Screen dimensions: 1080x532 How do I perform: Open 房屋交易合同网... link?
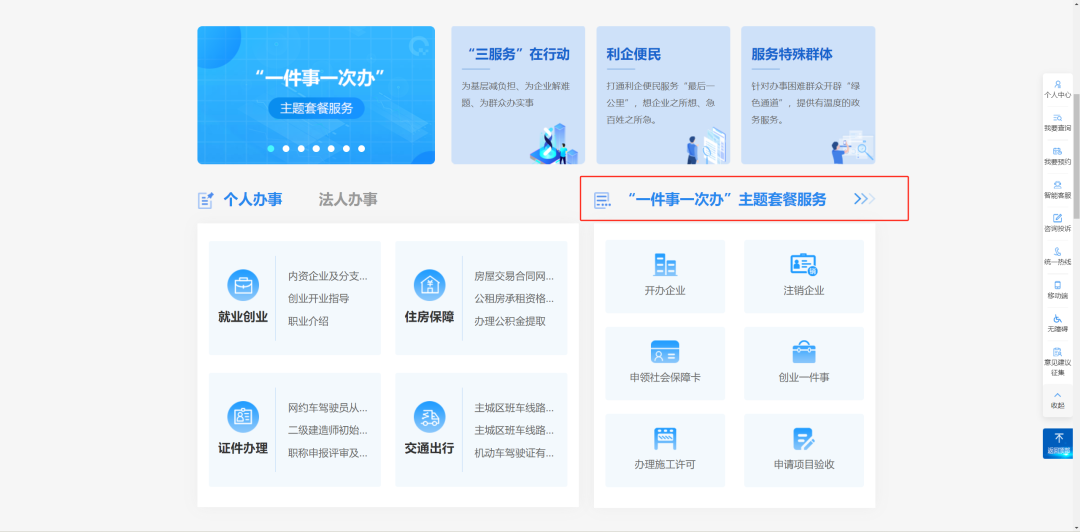514,276
